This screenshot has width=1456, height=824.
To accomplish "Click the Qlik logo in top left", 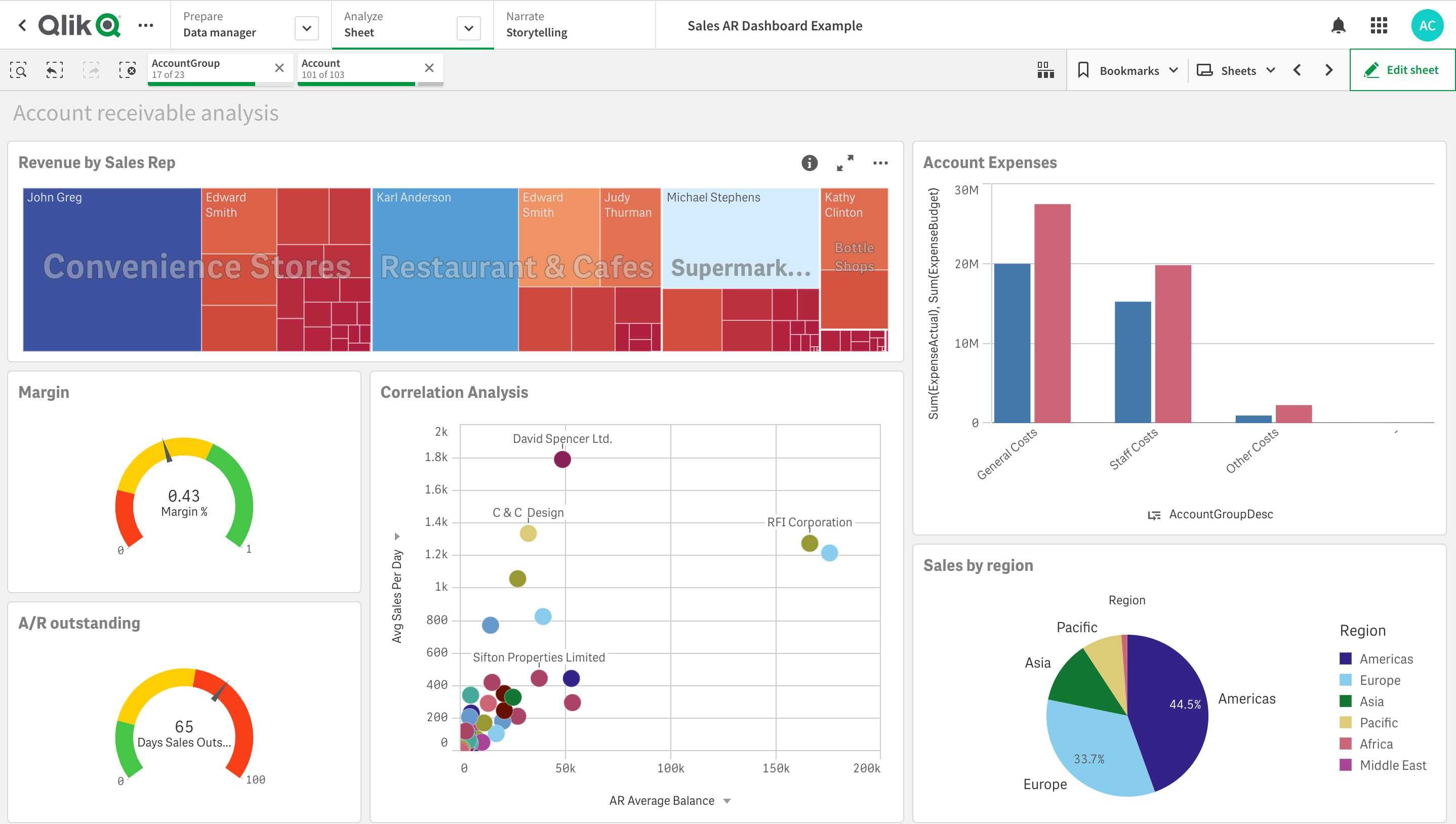I will pyautogui.click(x=81, y=25).
